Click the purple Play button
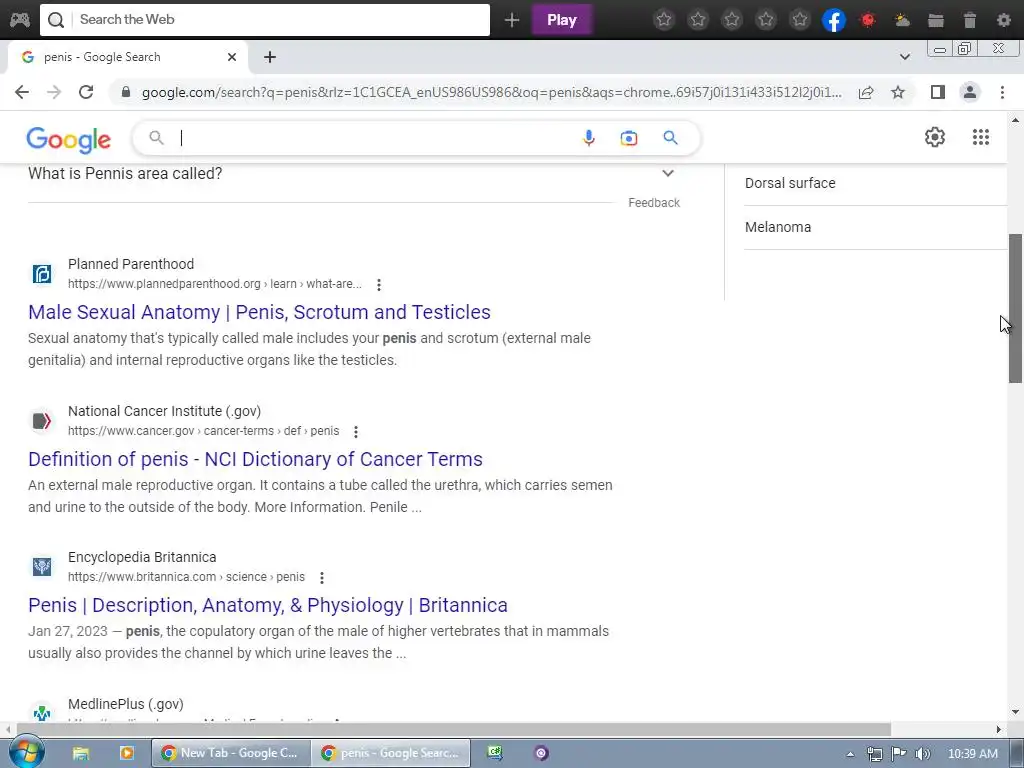The height and width of the screenshot is (768, 1024). (x=562, y=20)
